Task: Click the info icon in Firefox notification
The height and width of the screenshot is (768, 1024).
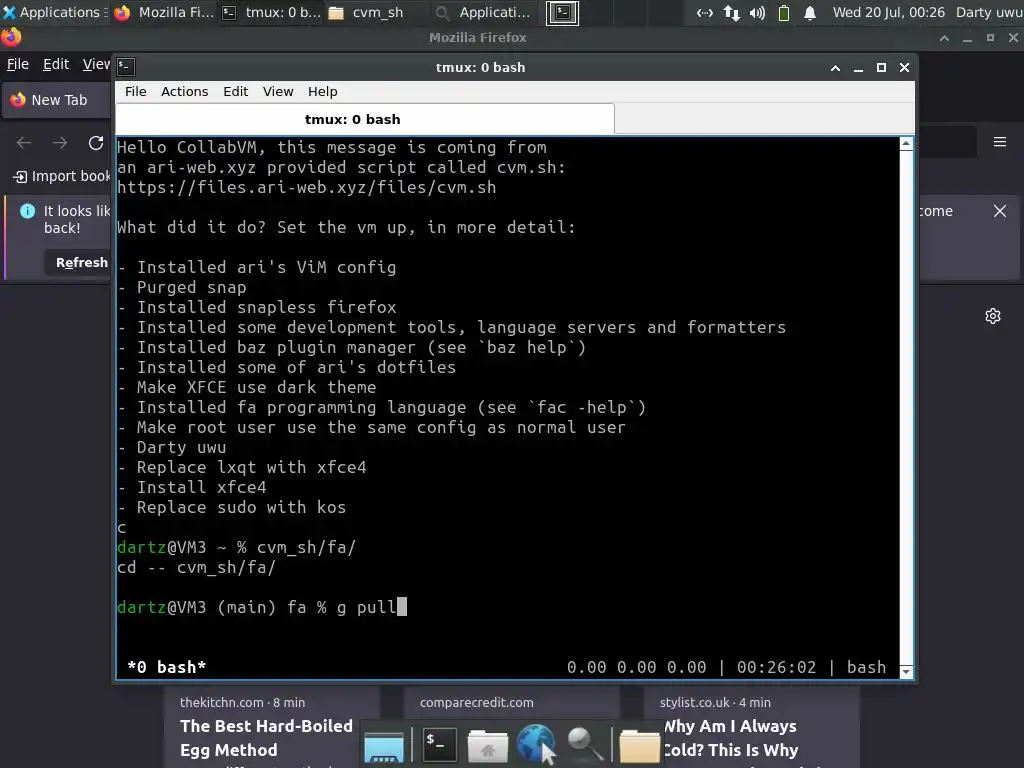Action: pos(27,211)
